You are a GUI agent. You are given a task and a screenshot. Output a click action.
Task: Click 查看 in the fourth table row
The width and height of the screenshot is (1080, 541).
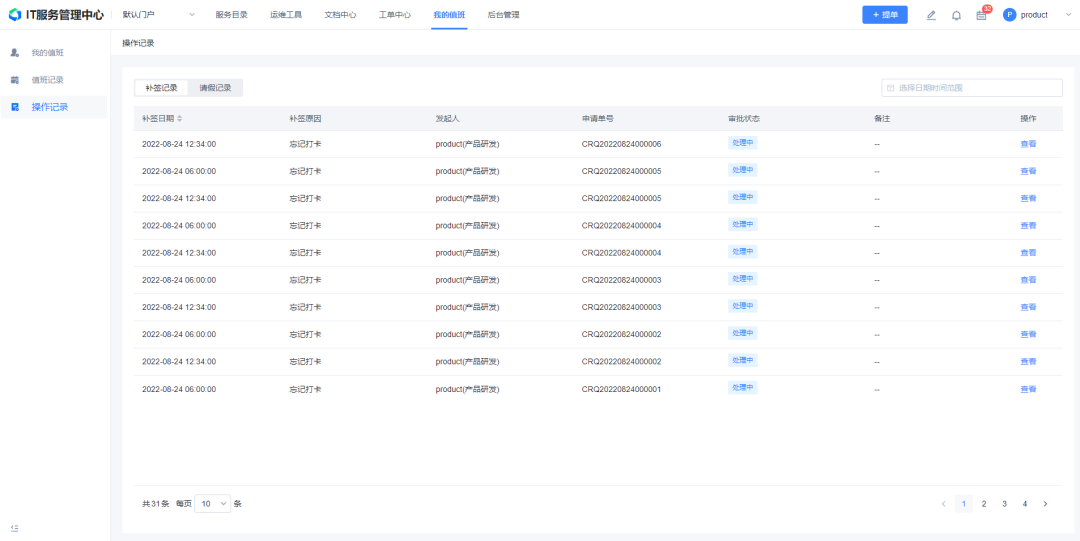(1028, 225)
